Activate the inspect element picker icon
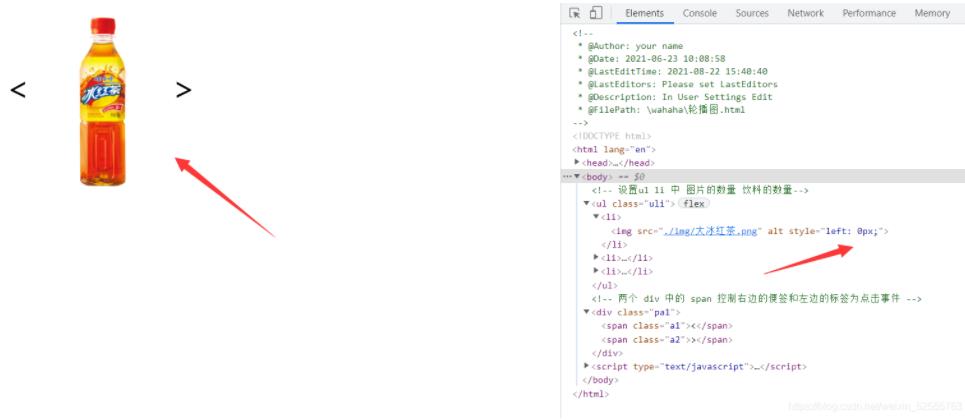The width and height of the screenshot is (965, 420). click(x=575, y=13)
